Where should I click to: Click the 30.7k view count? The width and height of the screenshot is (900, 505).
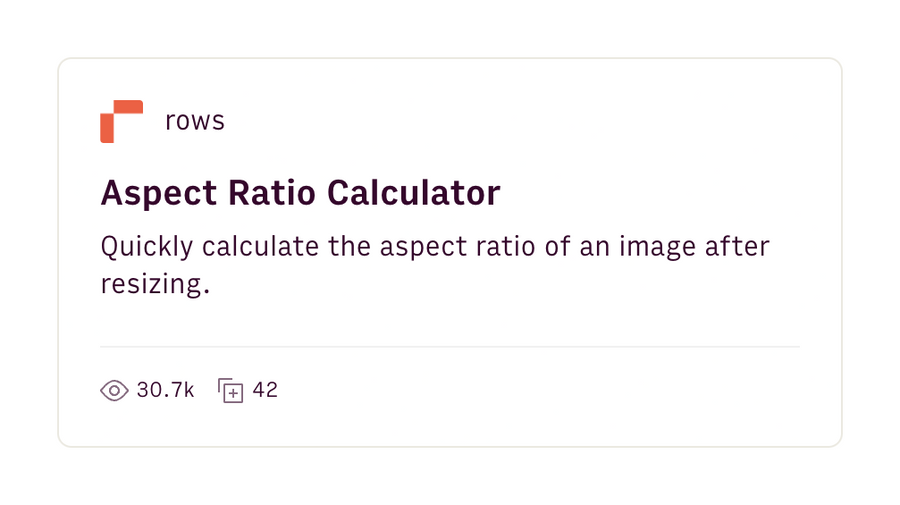click(x=165, y=390)
